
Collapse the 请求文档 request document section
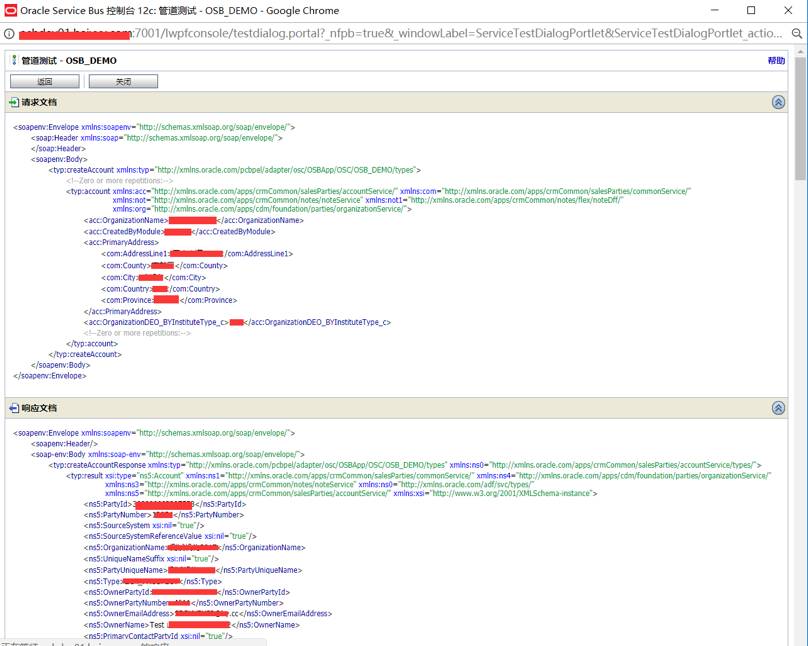tap(778, 102)
